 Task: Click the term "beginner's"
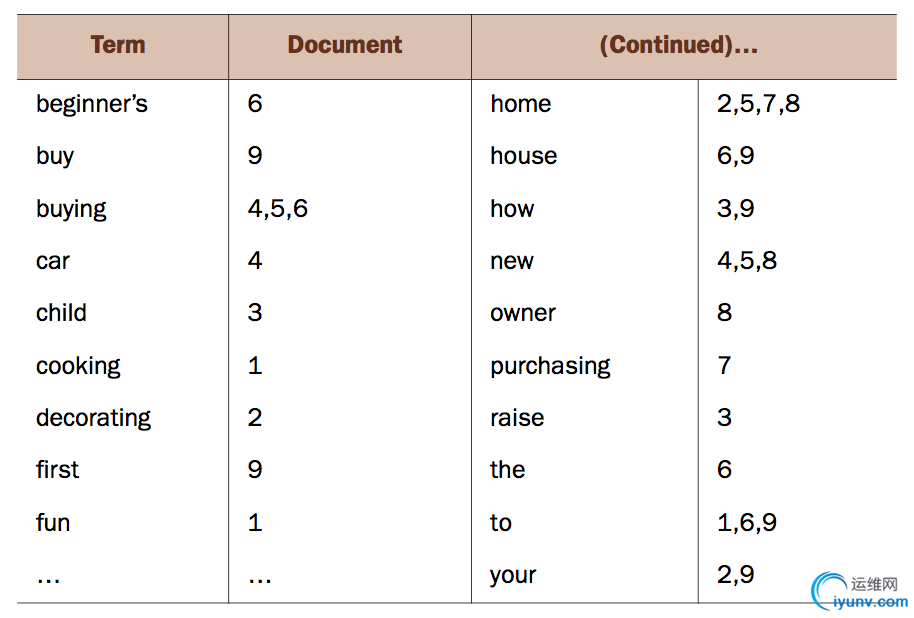pos(92,104)
